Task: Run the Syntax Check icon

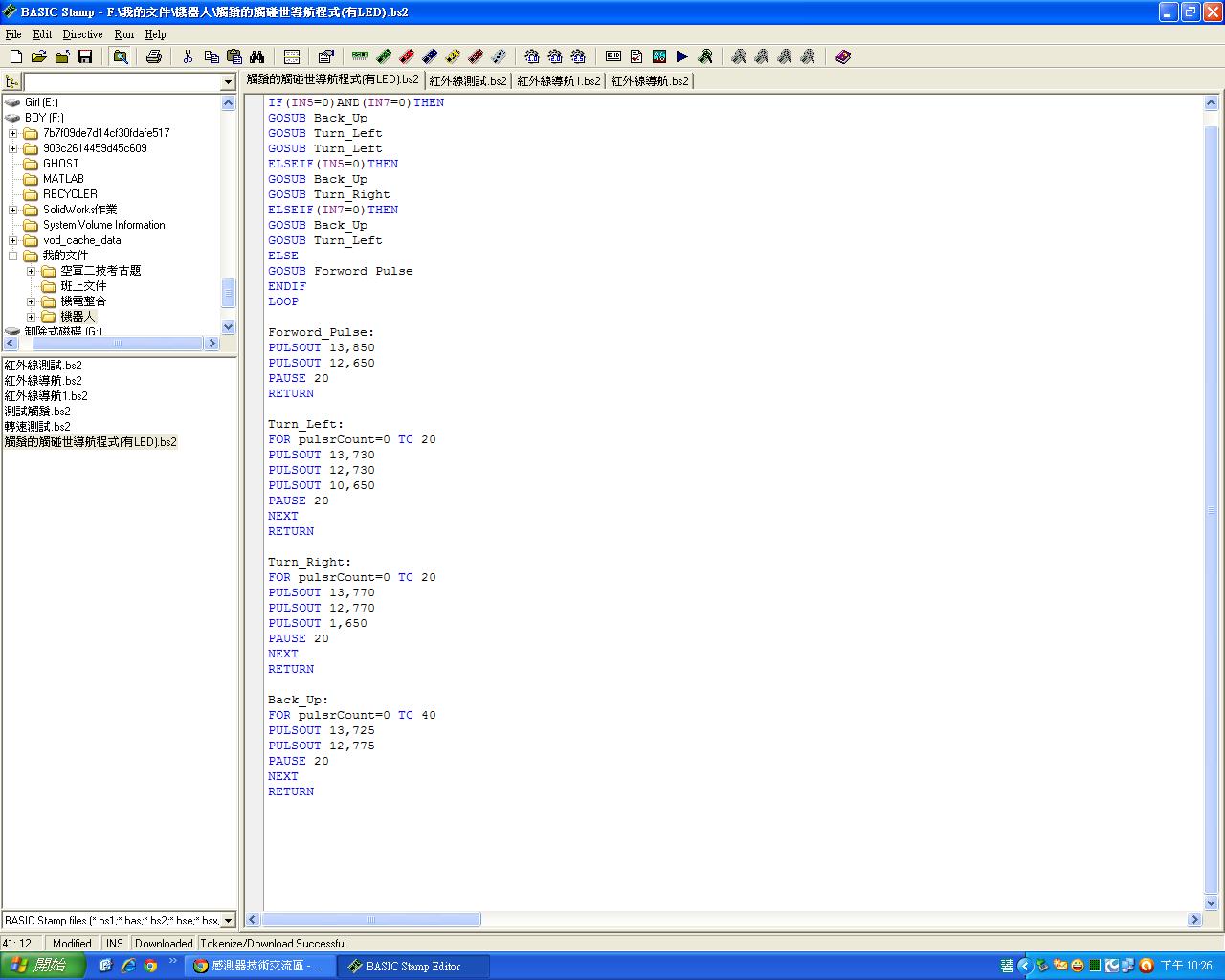Action: point(636,57)
